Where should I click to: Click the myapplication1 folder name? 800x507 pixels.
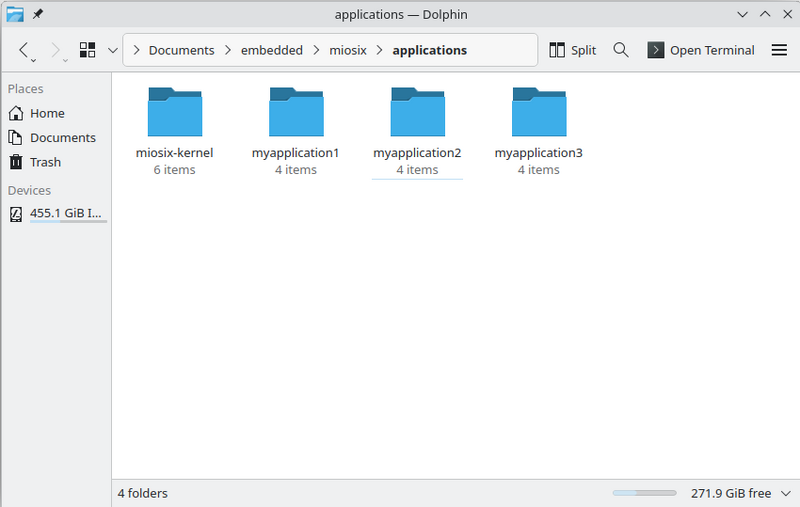(295, 153)
